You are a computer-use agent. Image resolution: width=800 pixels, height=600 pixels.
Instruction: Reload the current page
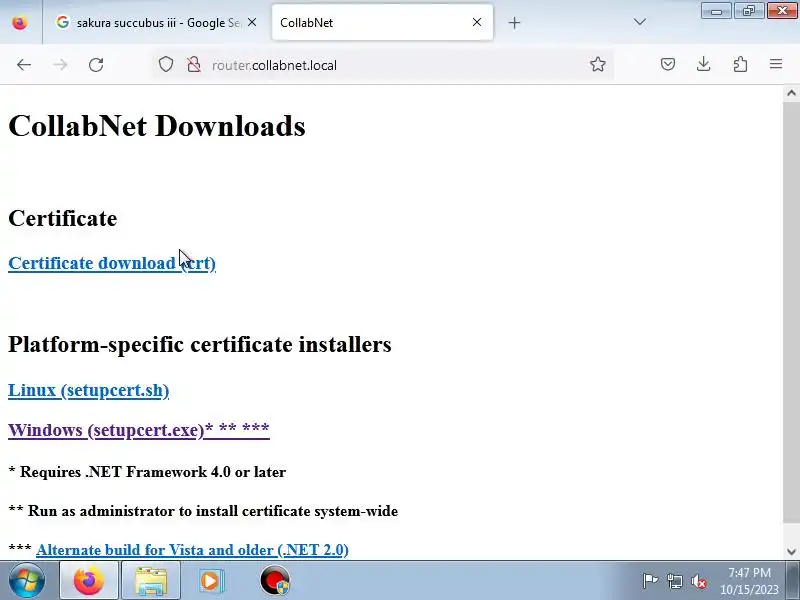(96, 65)
